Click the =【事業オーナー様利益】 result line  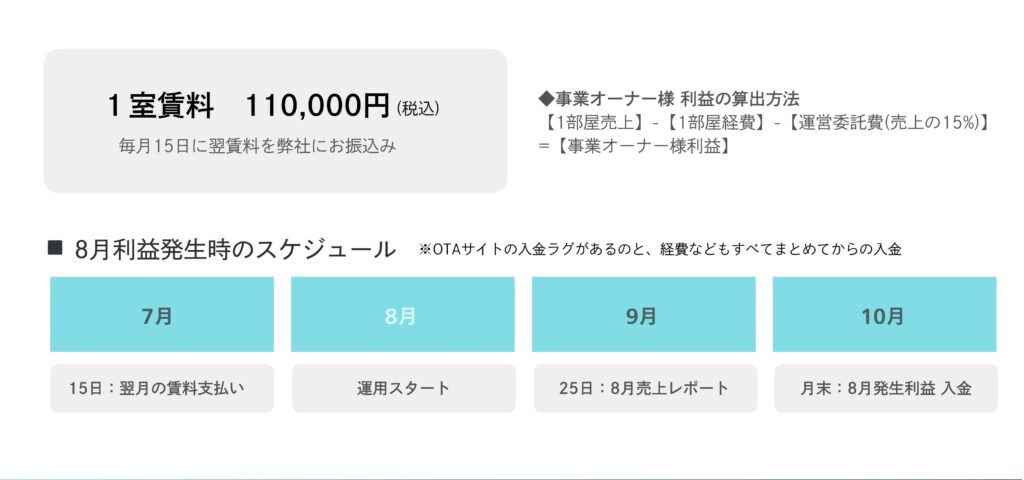pyautogui.click(x=633, y=146)
